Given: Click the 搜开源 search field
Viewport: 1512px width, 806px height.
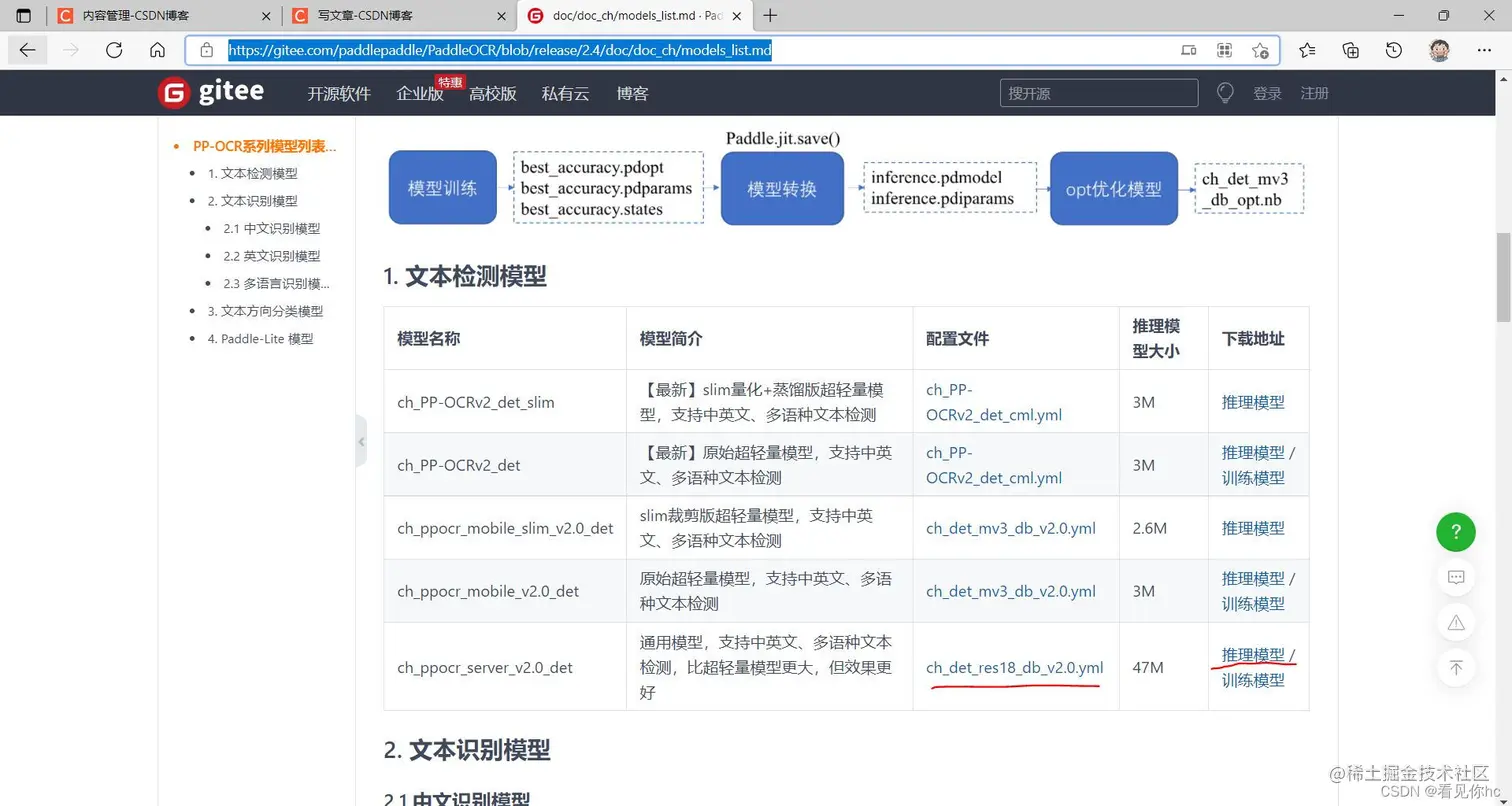Looking at the screenshot, I should coord(1097,92).
